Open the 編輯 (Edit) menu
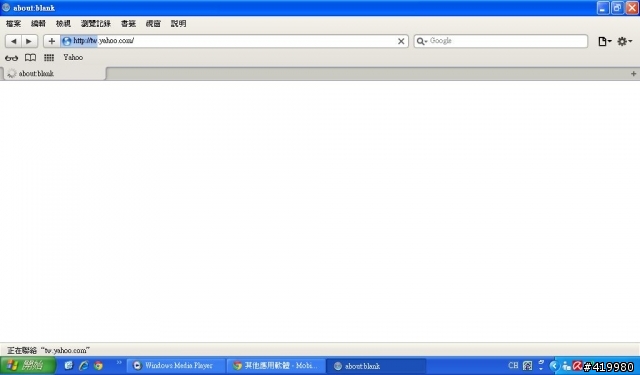The height and width of the screenshot is (375, 640). click(38, 24)
